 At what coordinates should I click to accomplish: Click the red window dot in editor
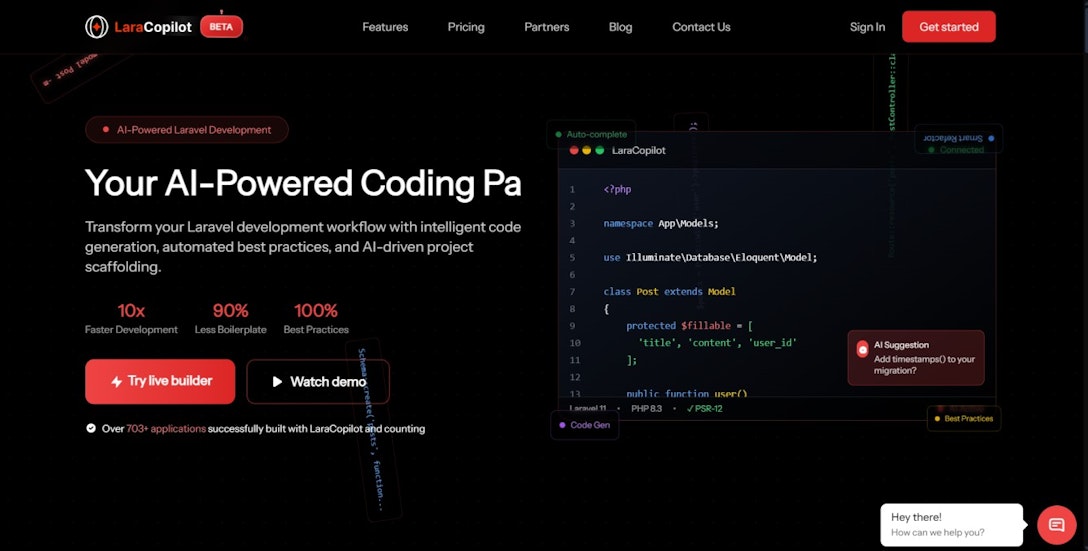[574, 150]
